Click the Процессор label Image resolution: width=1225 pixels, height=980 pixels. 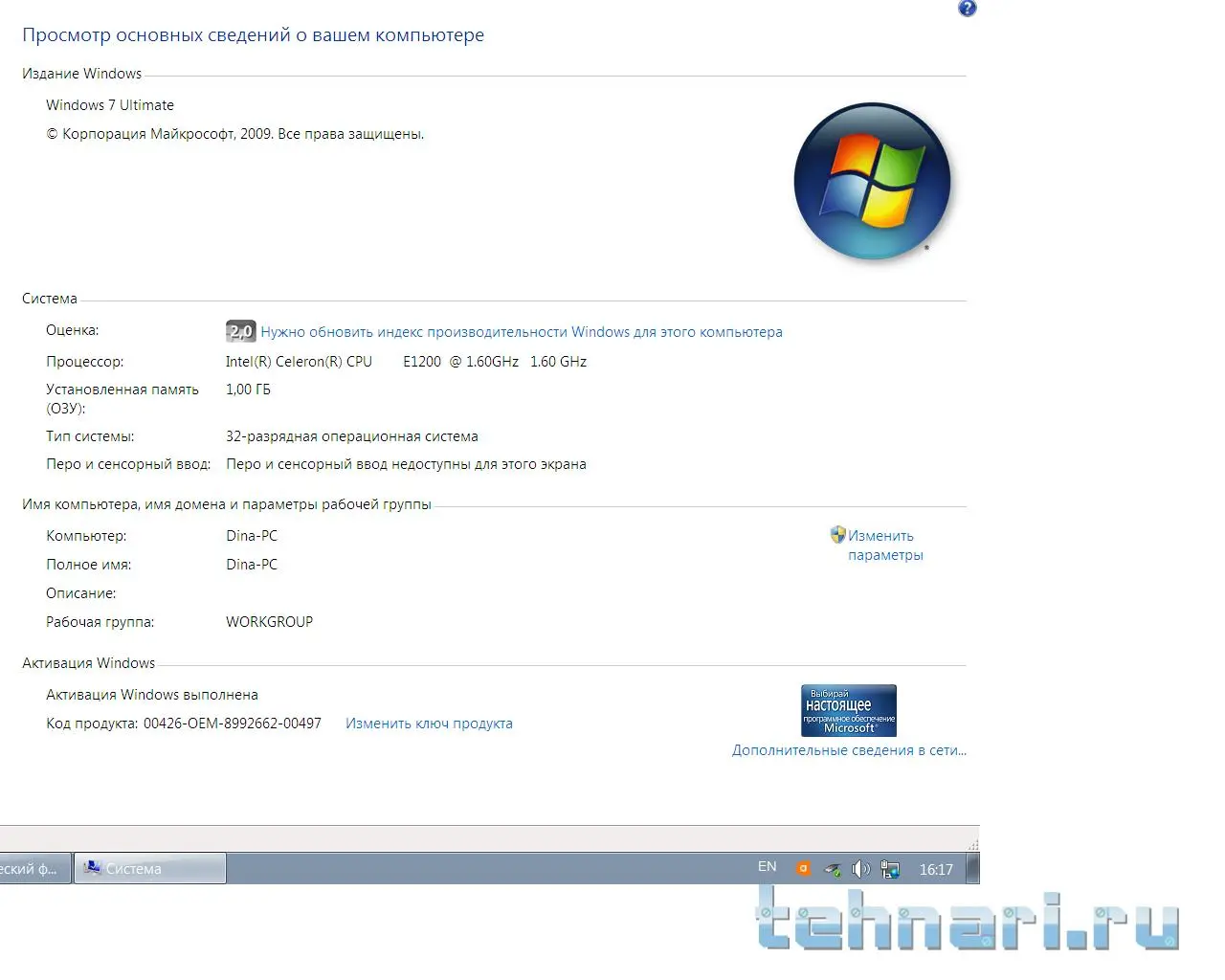(84, 362)
